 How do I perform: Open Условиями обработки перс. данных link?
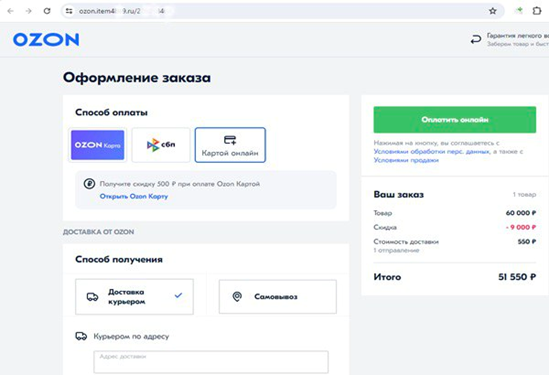point(432,152)
